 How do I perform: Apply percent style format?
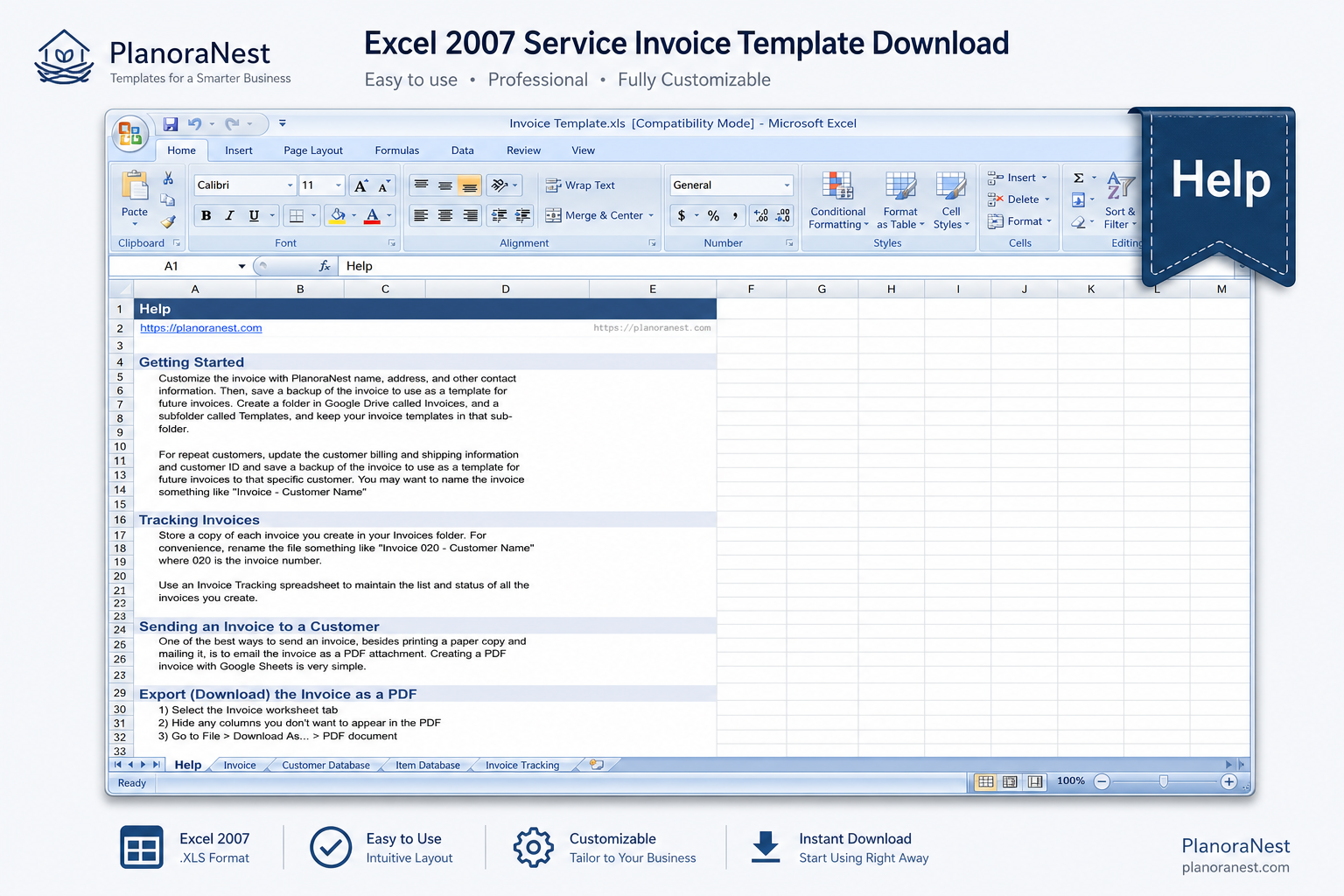(714, 215)
